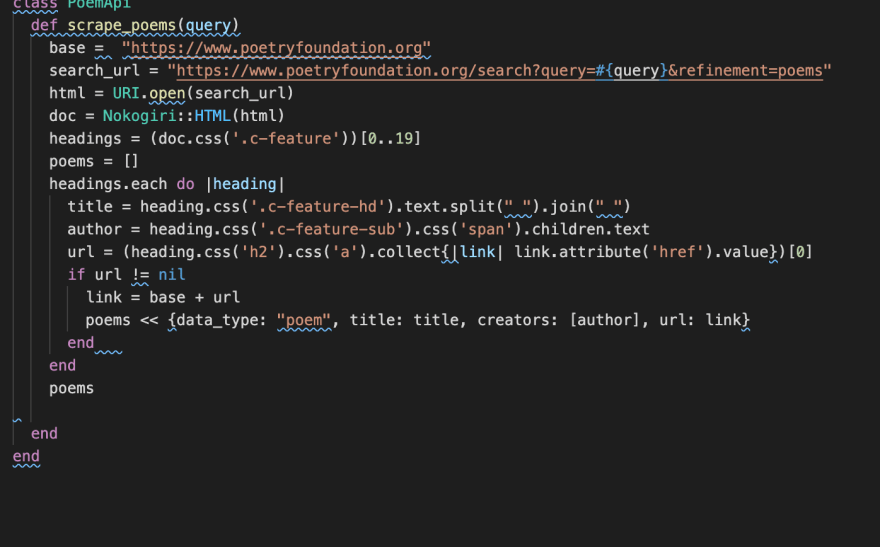Click the heading block parameter
Image resolution: width=880 pixels, height=547 pixels.
tap(245, 184)
